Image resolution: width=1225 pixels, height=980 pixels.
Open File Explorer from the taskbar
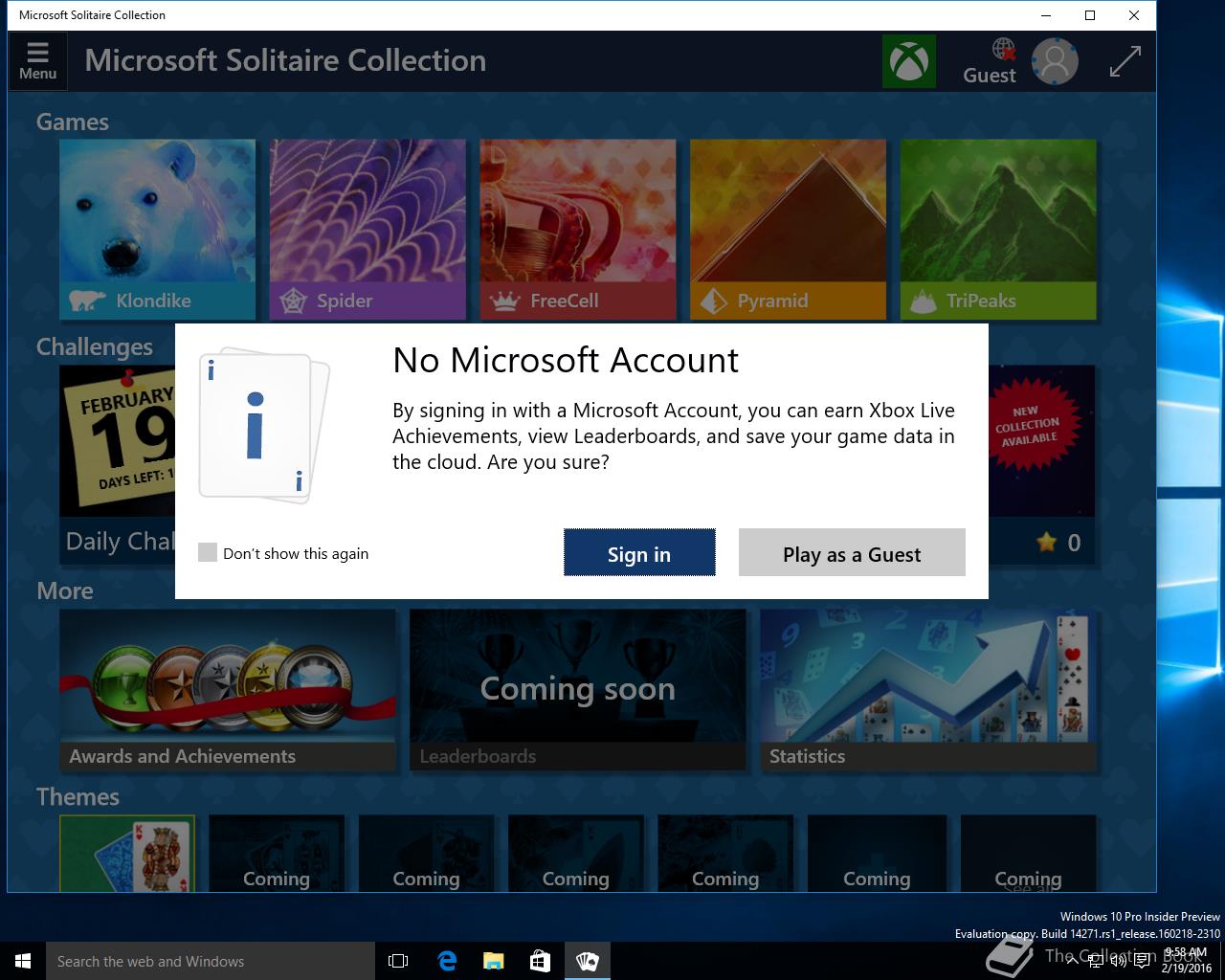493,961
